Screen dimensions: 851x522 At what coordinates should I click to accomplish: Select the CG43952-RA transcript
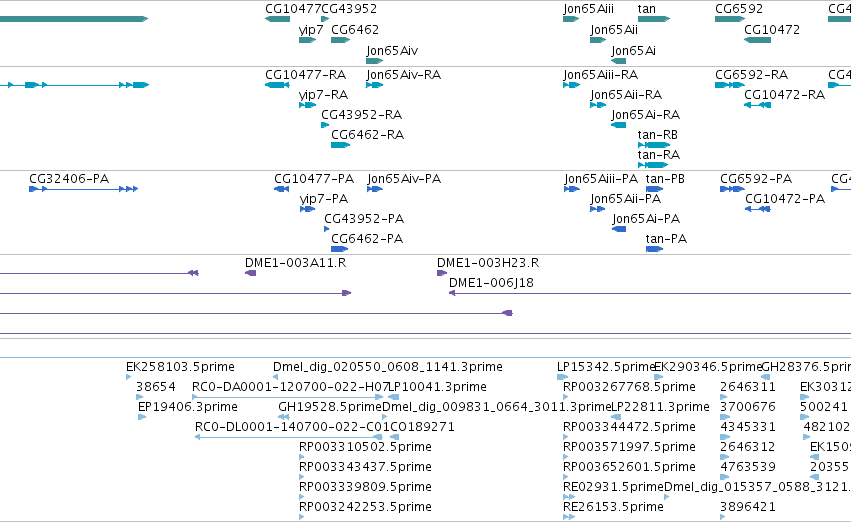pos(325,125)
